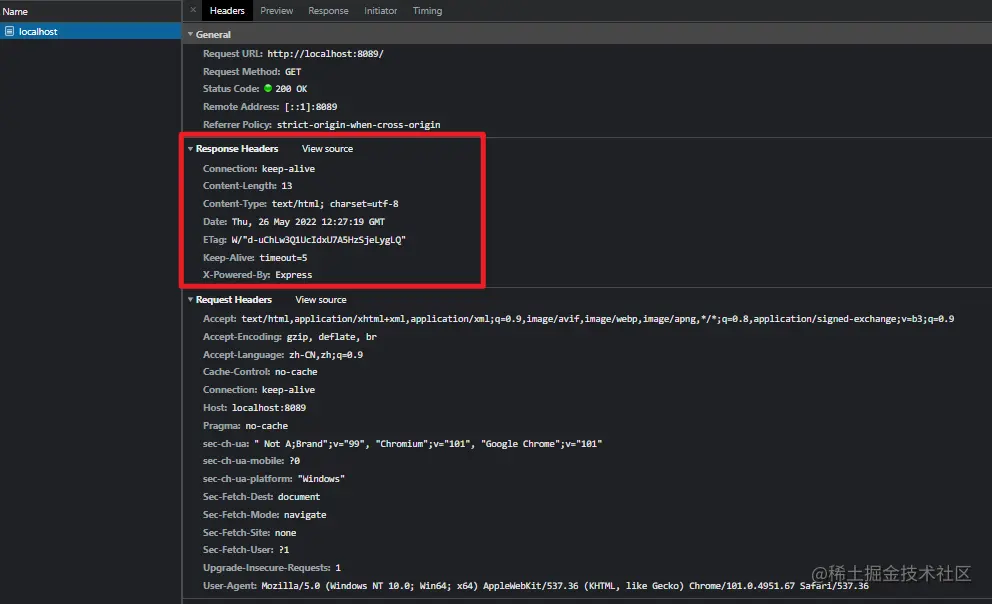This screenshot has width=992, height=604.
Task: Select Content-Length value 13
Action: coord(287,185)
